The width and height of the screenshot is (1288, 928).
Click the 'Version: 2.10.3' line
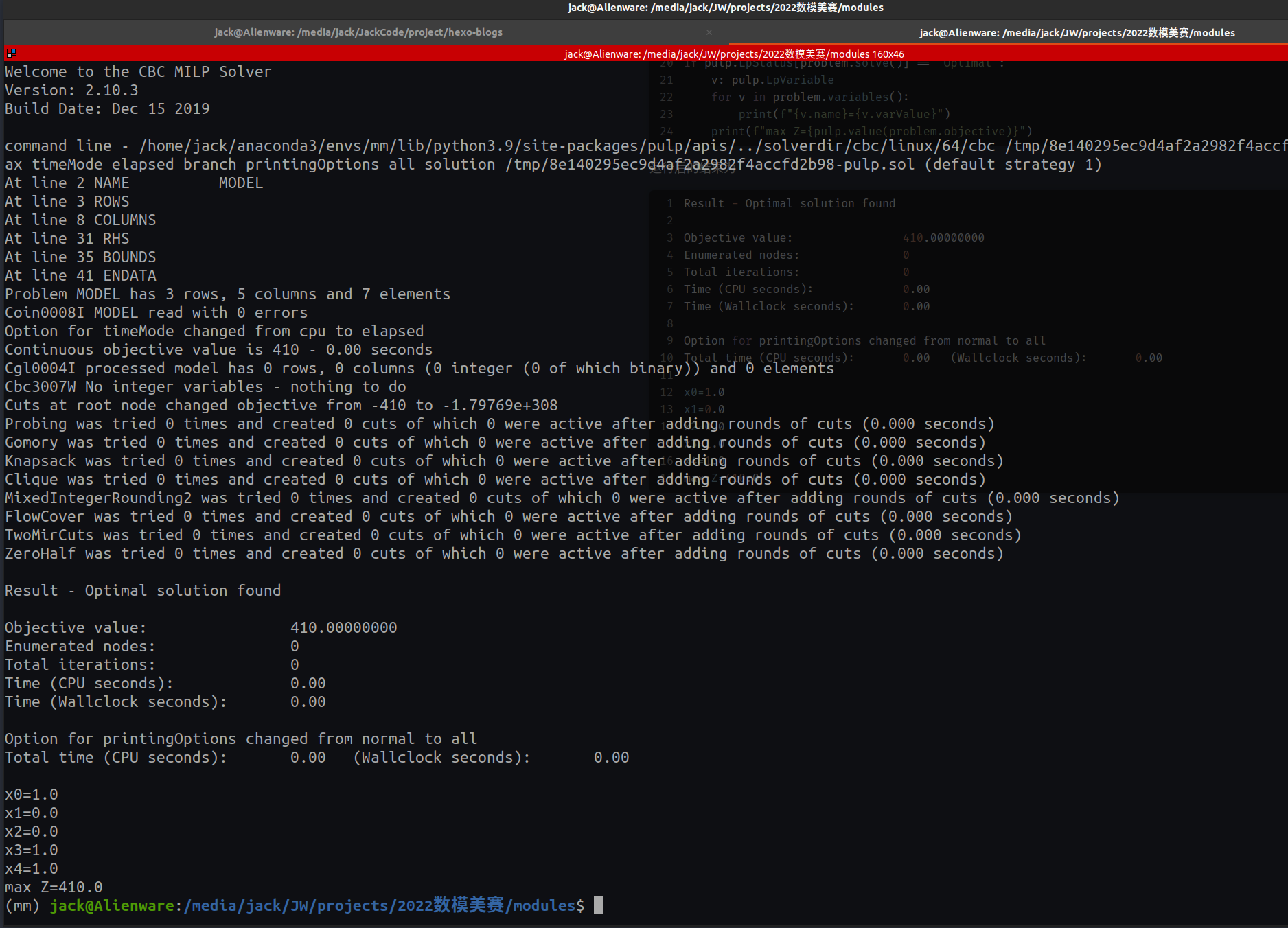coord(71,91)
